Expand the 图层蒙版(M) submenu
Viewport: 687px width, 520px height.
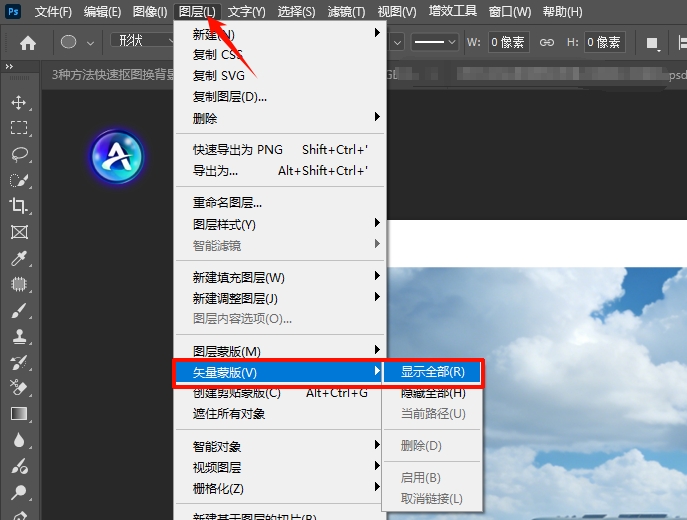point(280,351)
